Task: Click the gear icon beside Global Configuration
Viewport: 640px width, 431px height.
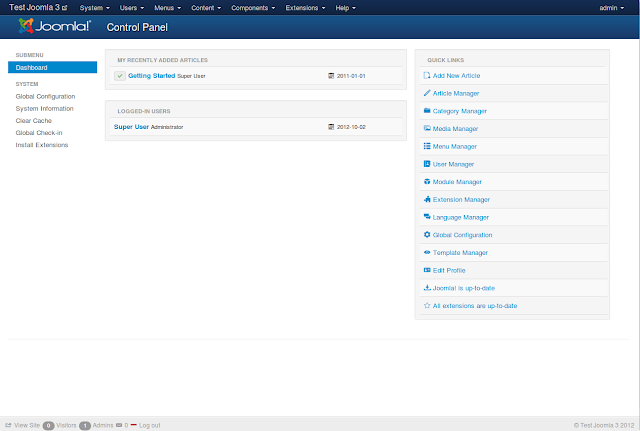Action: pos(427,234)
